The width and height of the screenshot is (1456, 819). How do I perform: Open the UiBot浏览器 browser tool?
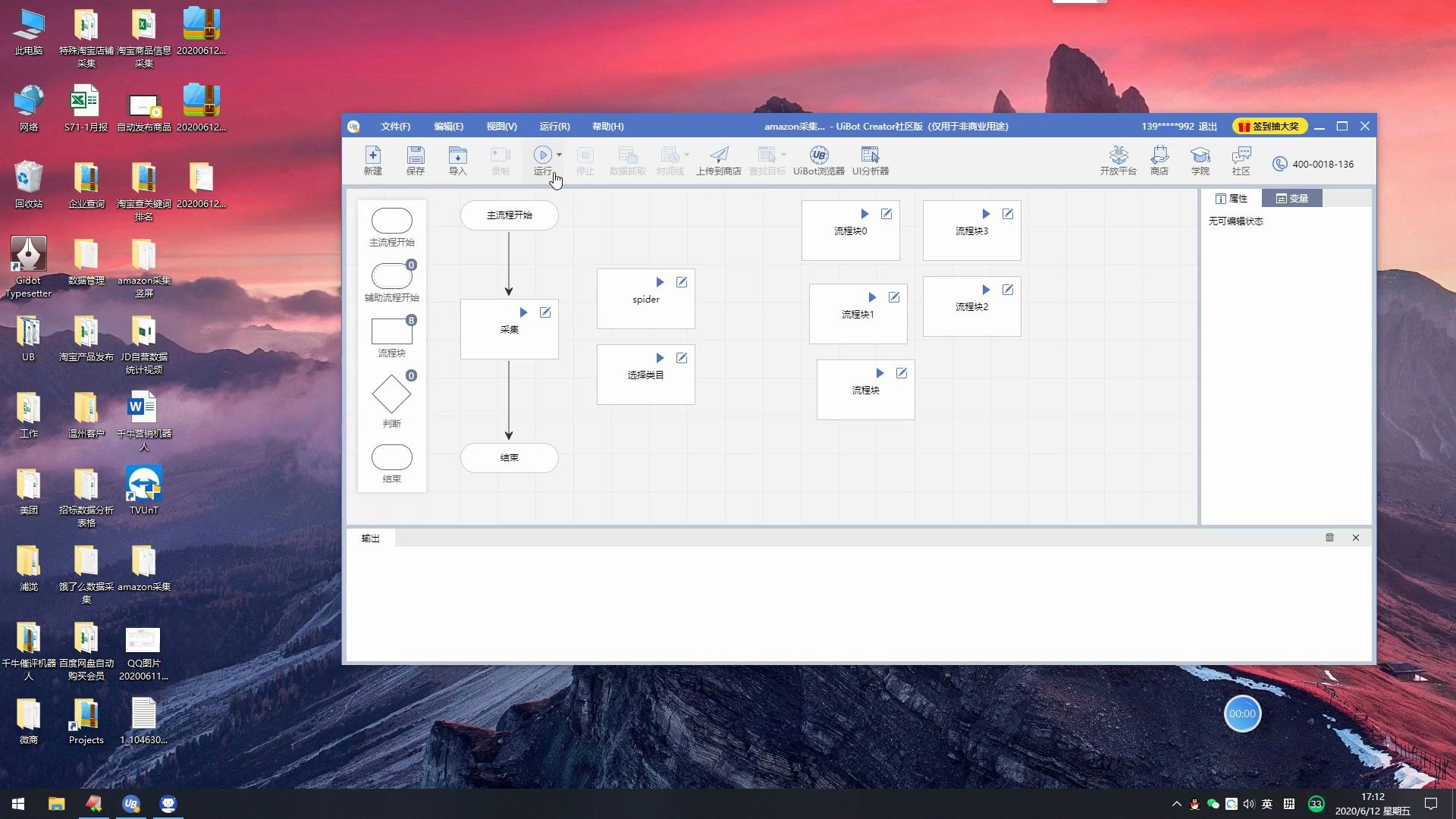(818, 160)
